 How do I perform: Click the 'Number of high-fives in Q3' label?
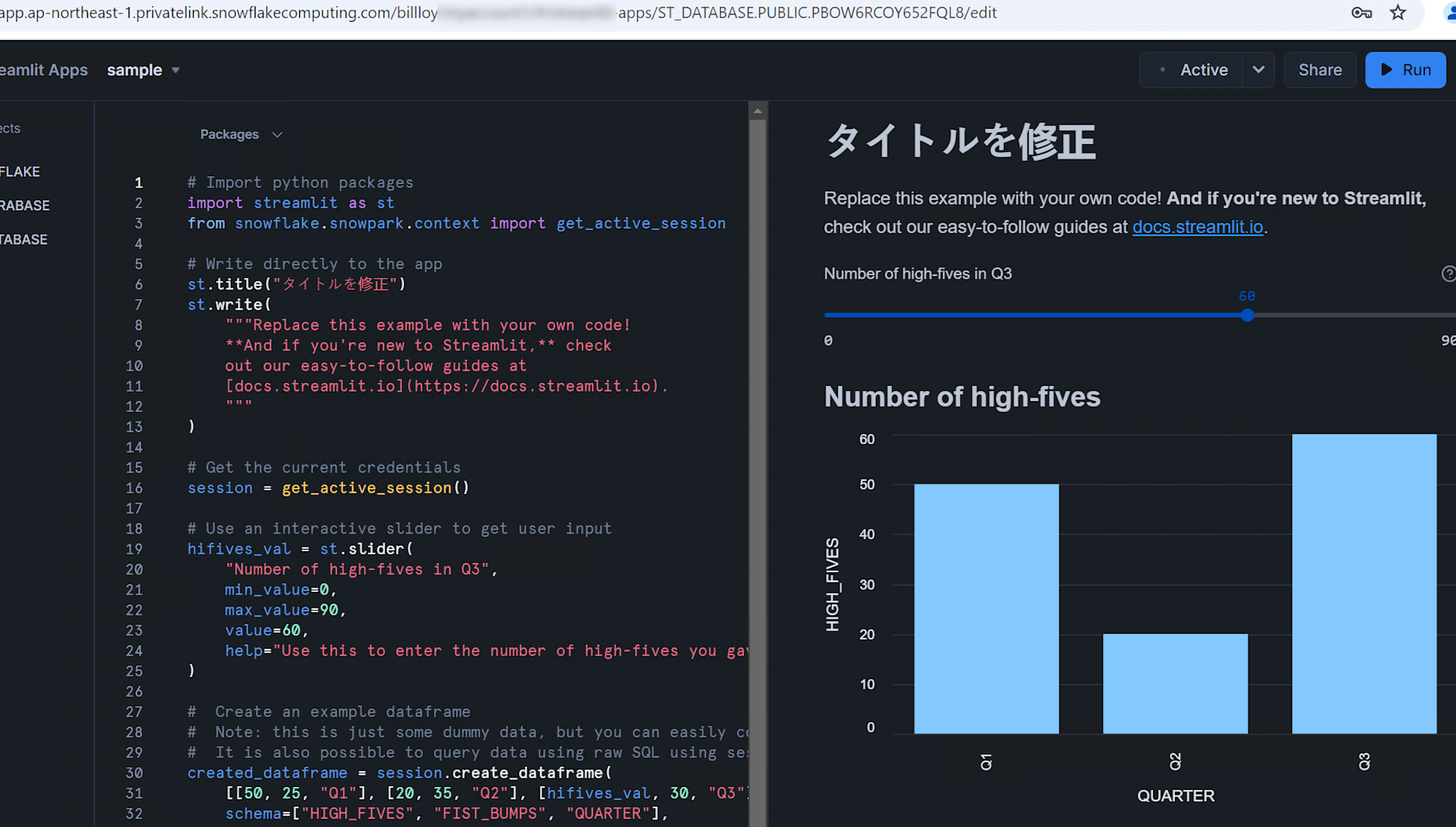[x=917, y=274]
